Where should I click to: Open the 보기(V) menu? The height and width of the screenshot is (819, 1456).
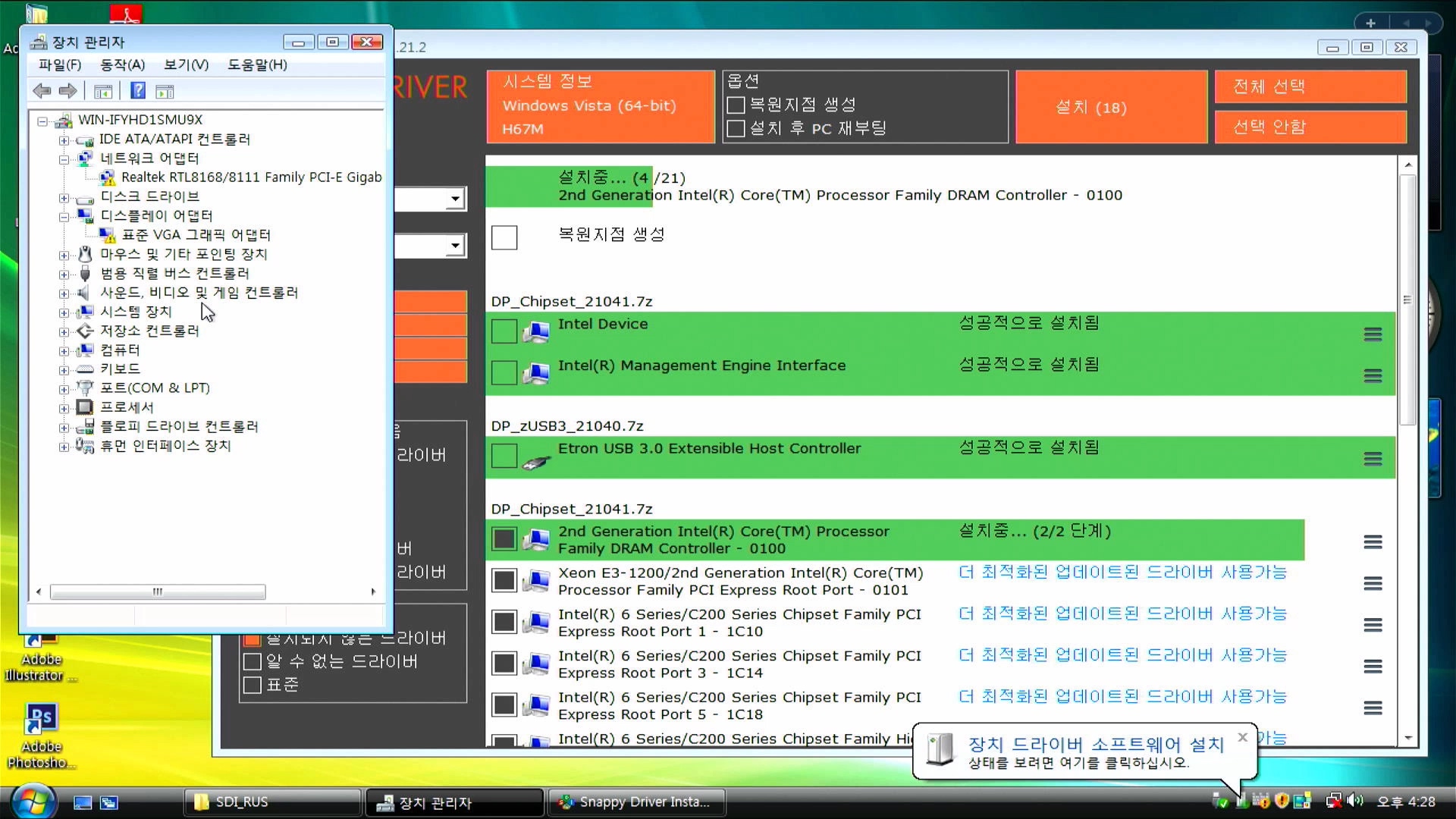[186, 65]
